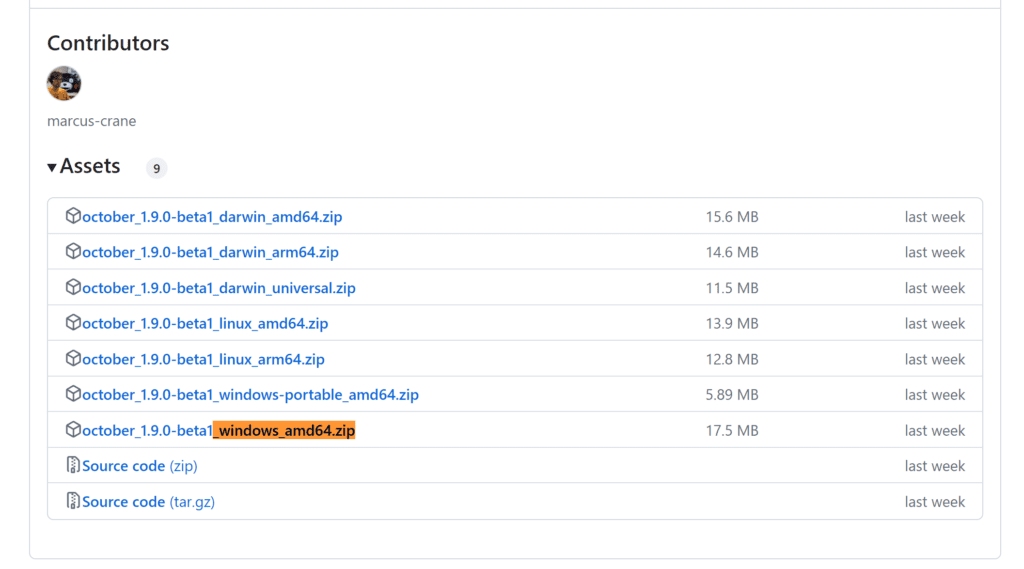Click the file-zip icon beside Source code (tar.gz)
The image size is (1024, 569).
point(73,501)
